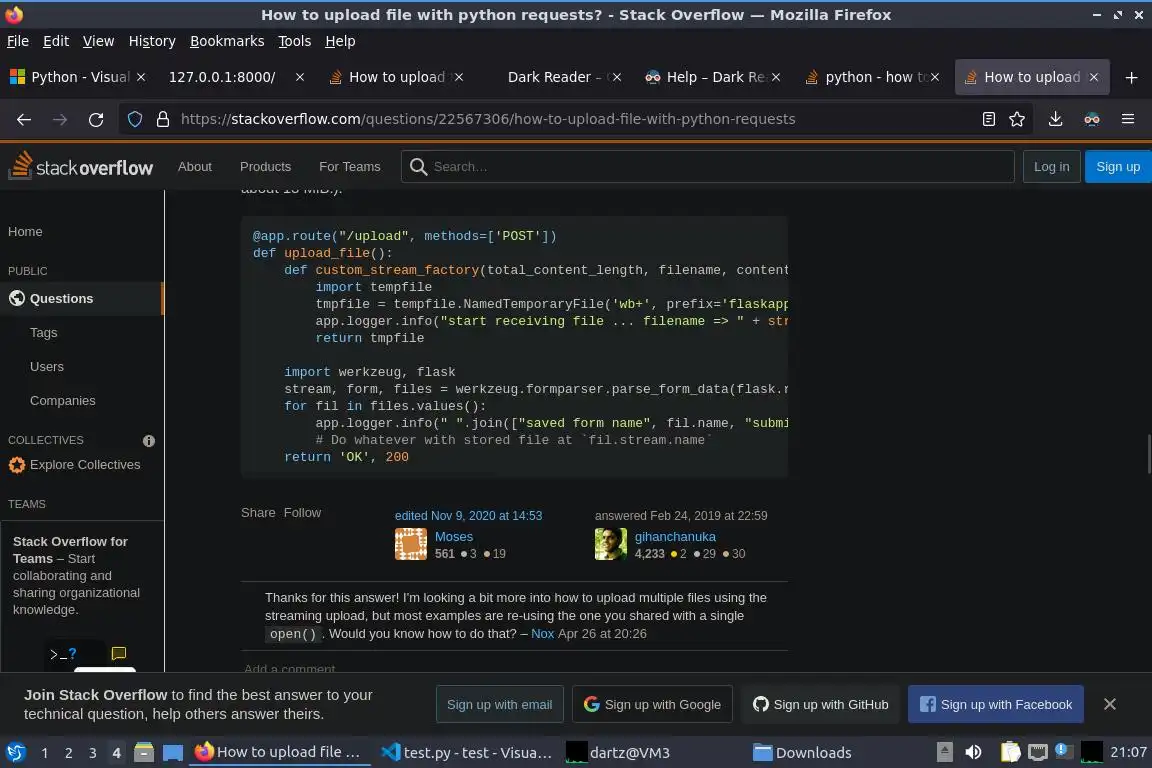Open a new tab with plus button
Screen dimensions: 1152x768
pyautogui.click(x=1131, y=77)
